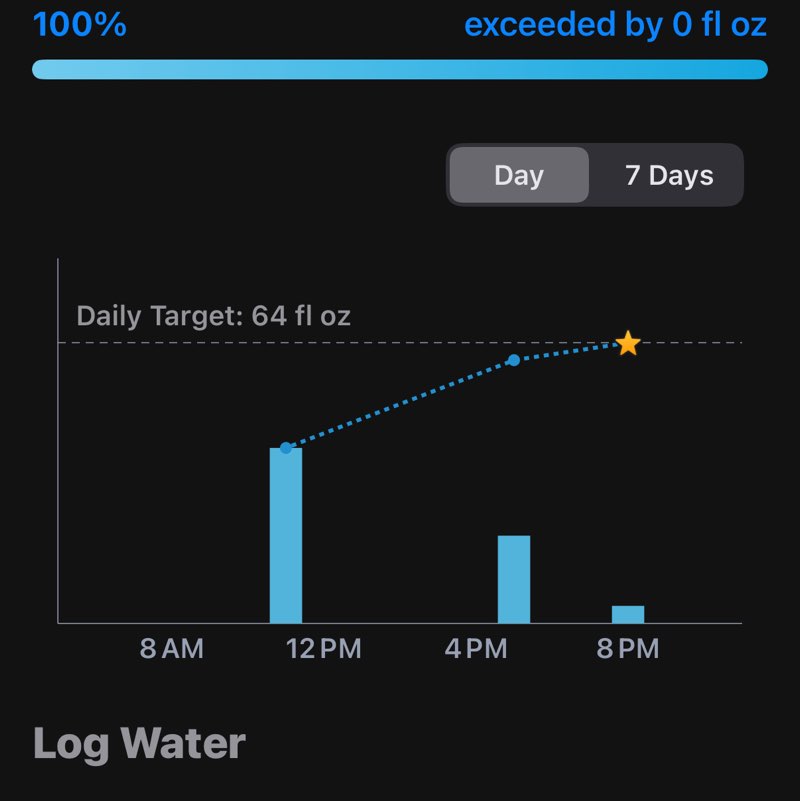The width and height of the screenshot is (800, 801).
Task: Click the data point above the noon bar
Action: tap(286, 448)
